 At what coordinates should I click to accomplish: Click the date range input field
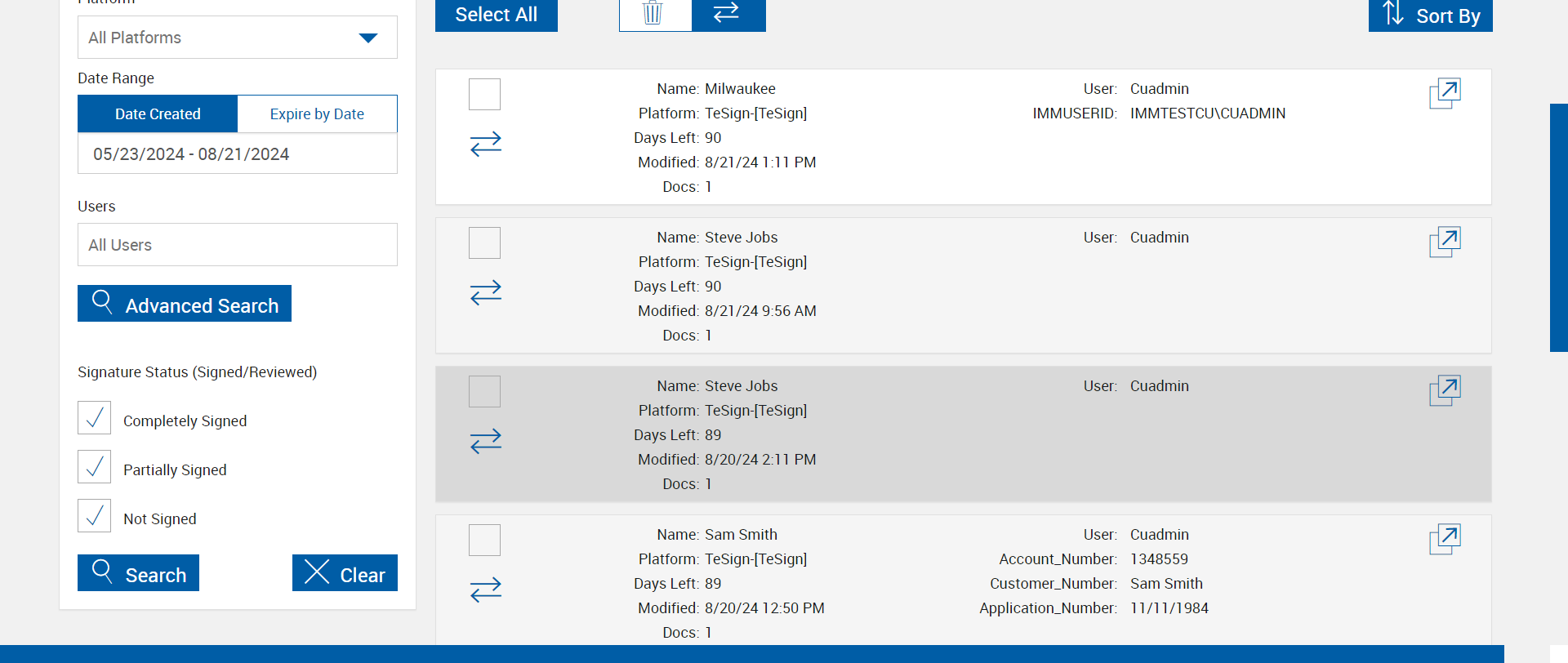(x=237, y=154)
